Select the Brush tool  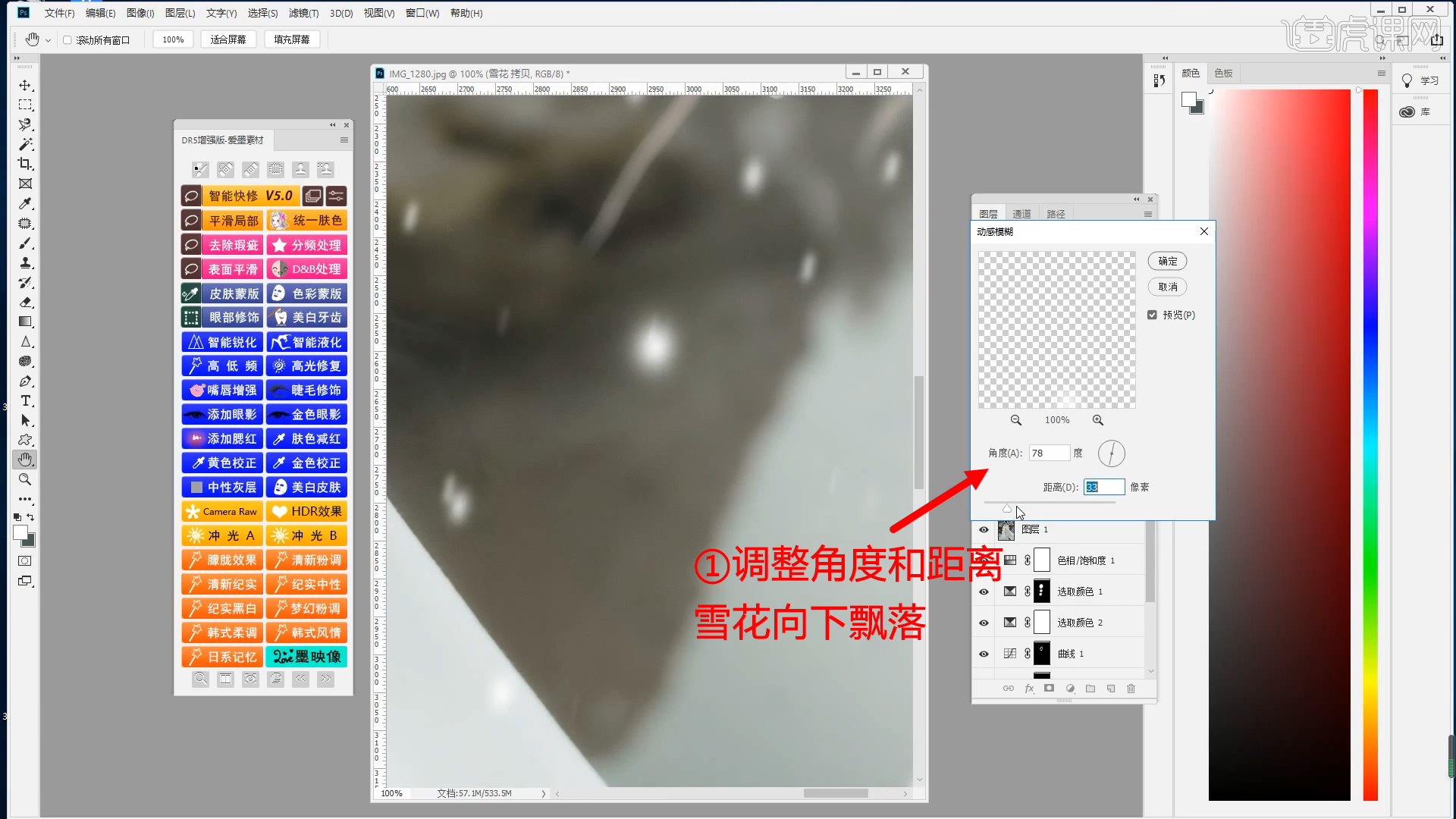pos(25,243)
